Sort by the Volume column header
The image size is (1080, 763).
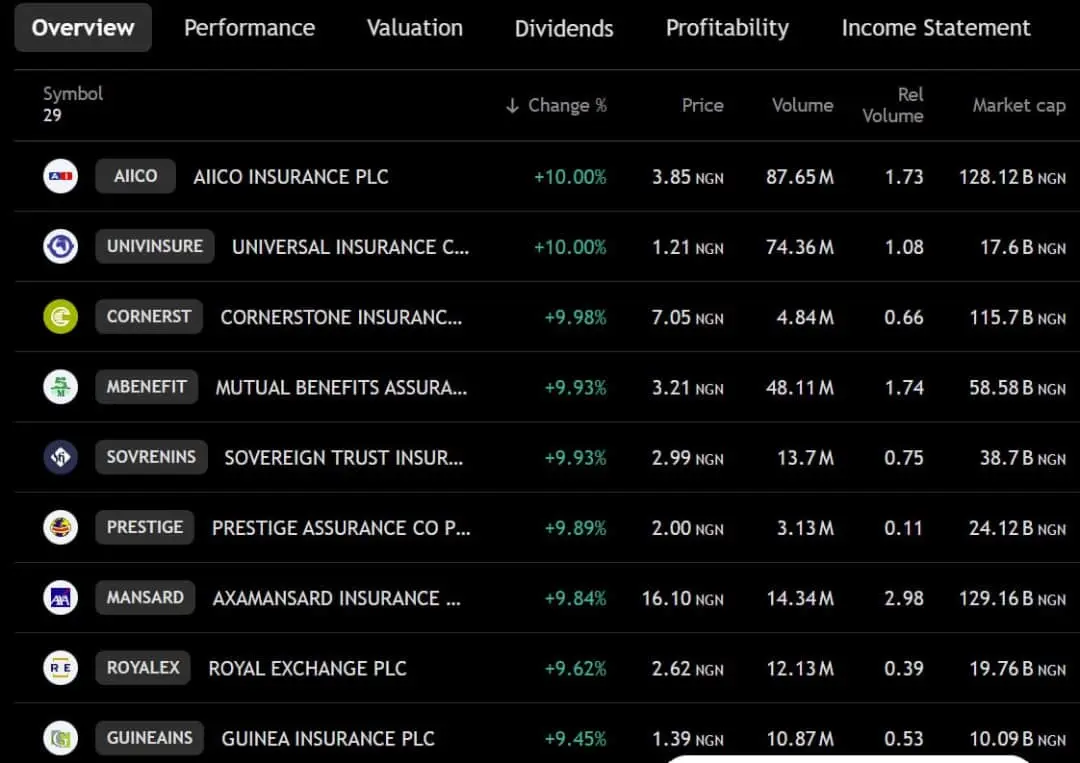click(x=802, y=105)
